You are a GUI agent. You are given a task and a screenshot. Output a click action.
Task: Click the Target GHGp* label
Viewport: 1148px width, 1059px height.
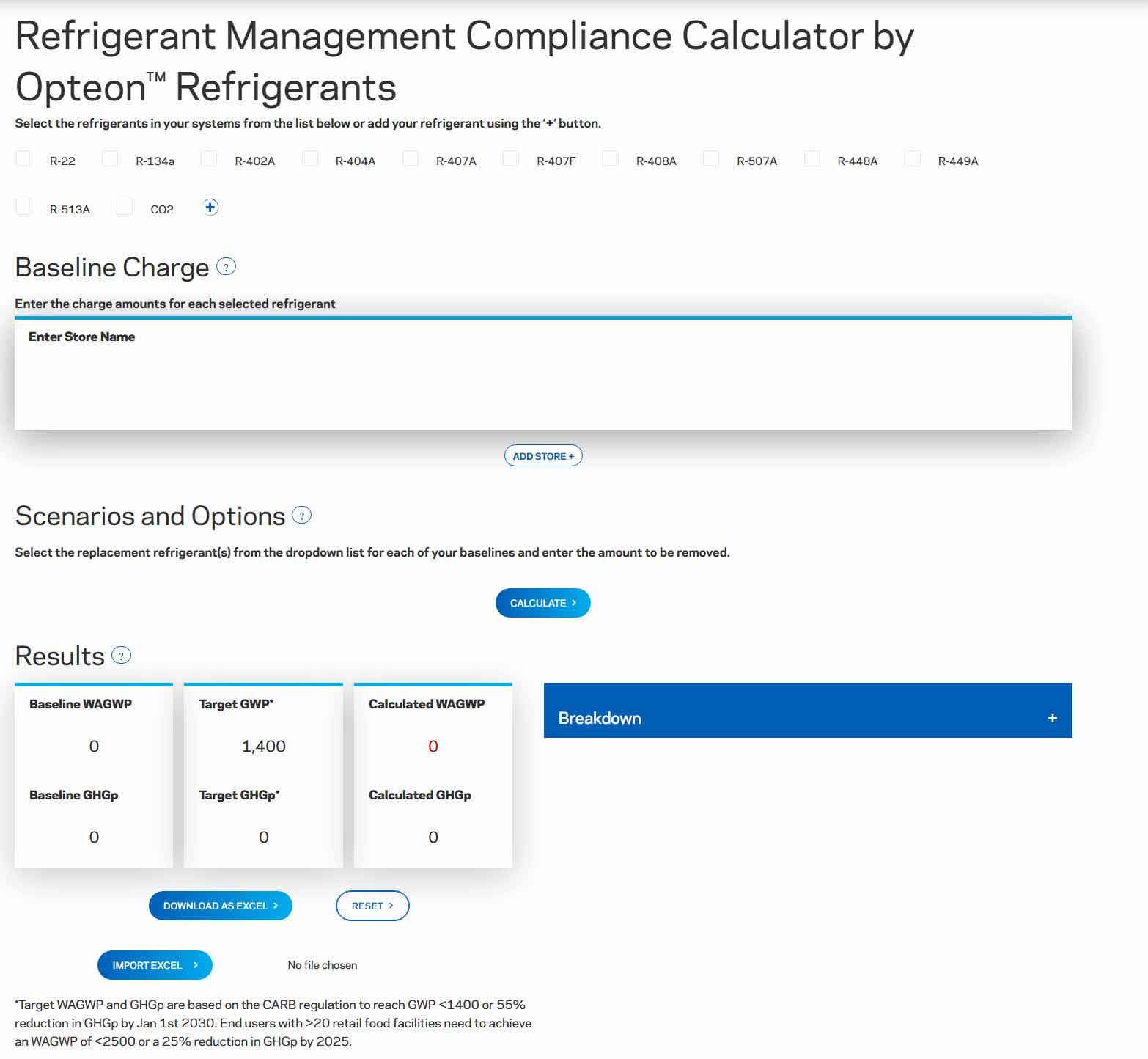(x=239, y=795)
